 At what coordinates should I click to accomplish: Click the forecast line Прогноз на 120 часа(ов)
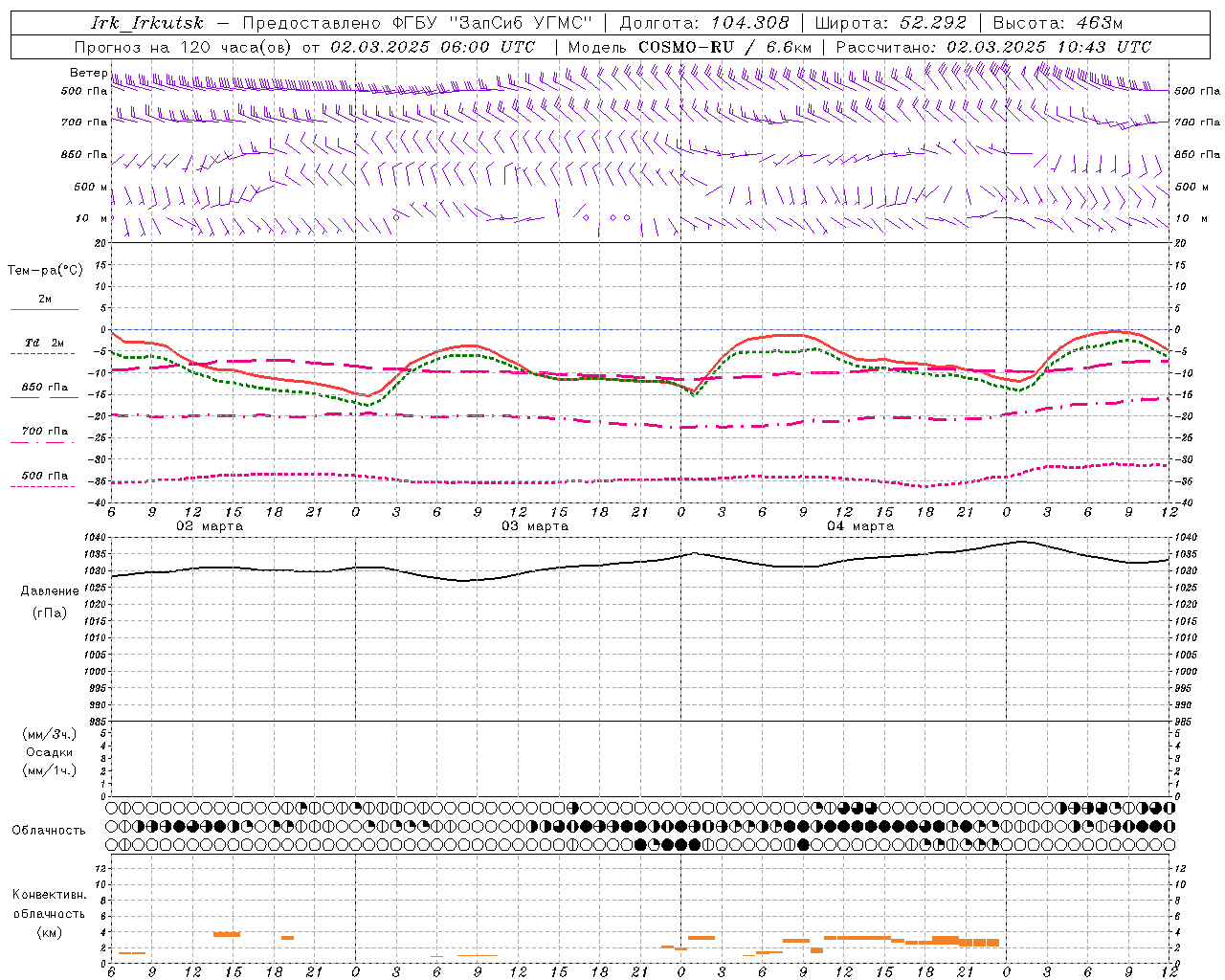tap(185, 47)
